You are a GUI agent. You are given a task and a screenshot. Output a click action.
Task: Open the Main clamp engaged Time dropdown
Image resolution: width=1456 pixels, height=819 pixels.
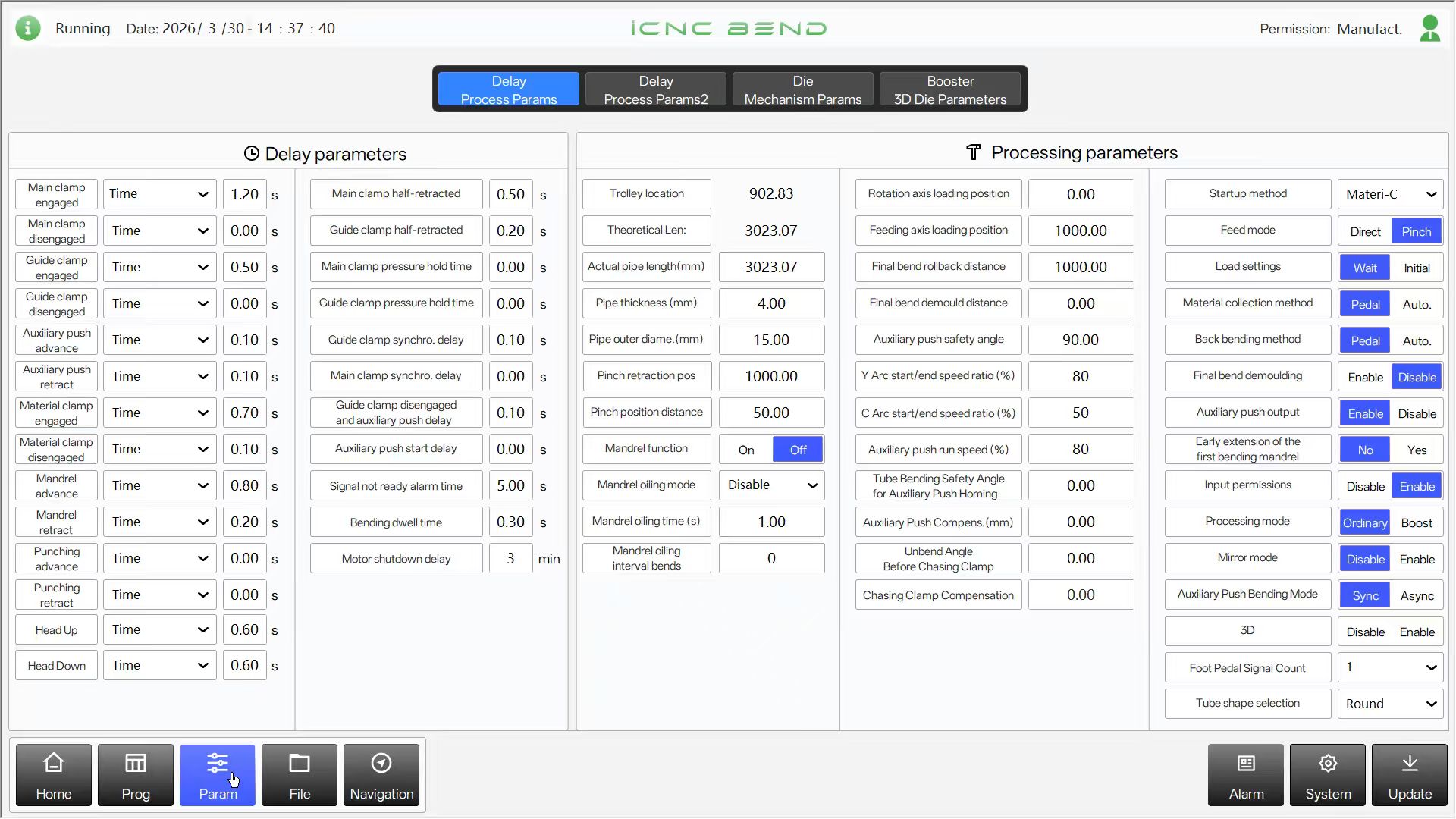click(x=160, y=194)
